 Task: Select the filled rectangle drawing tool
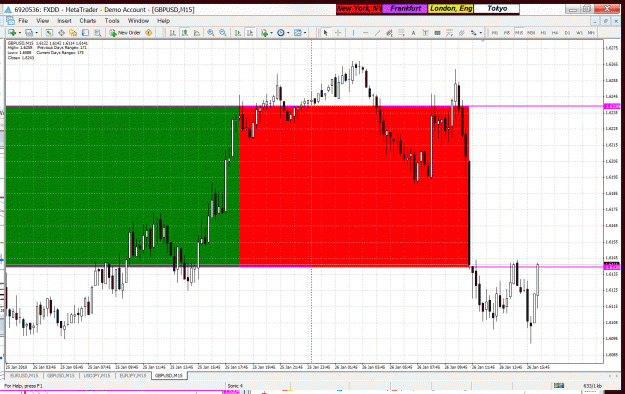click(x=437, y=33)
